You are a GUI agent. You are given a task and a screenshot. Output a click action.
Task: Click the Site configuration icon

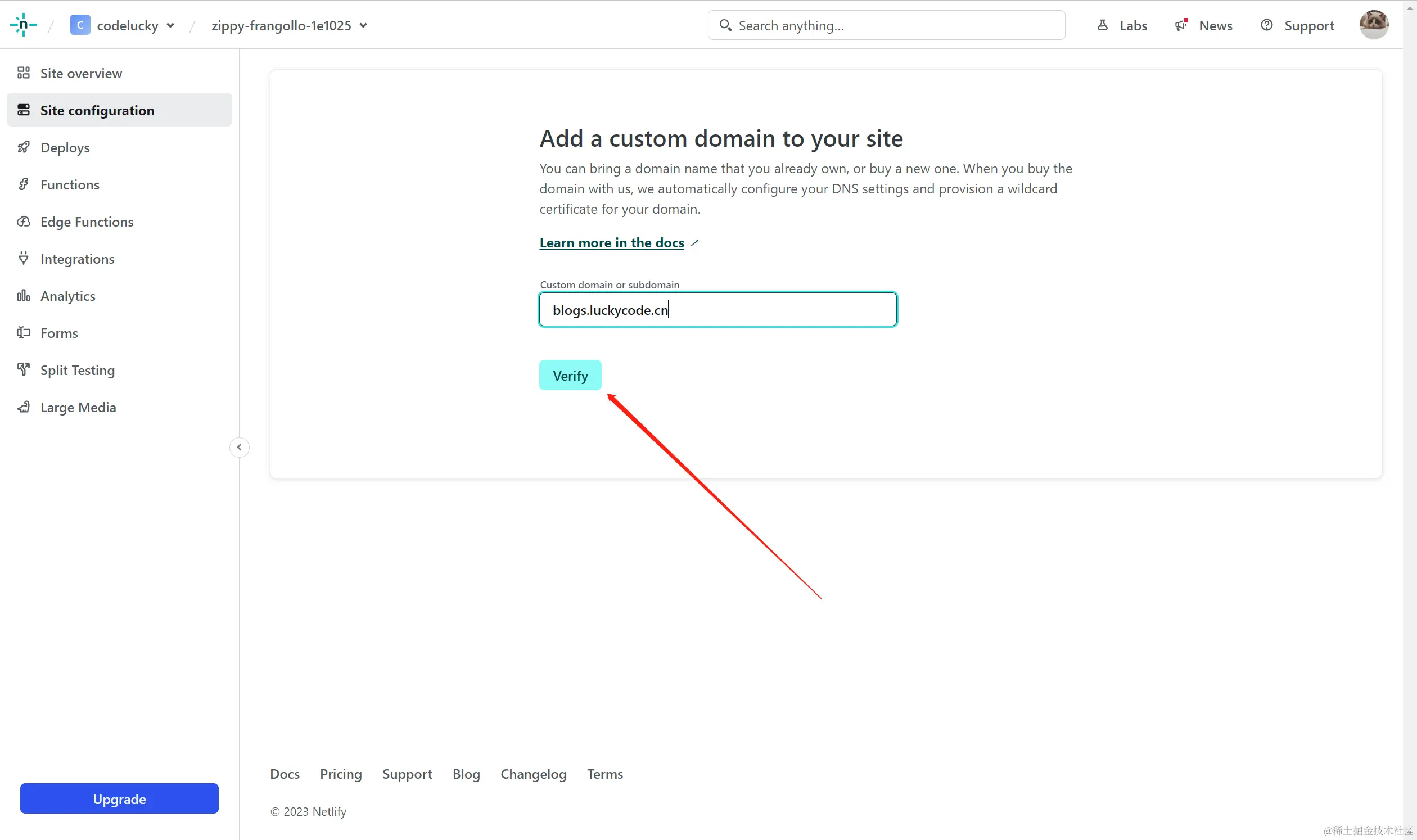(x=23, y=110)
